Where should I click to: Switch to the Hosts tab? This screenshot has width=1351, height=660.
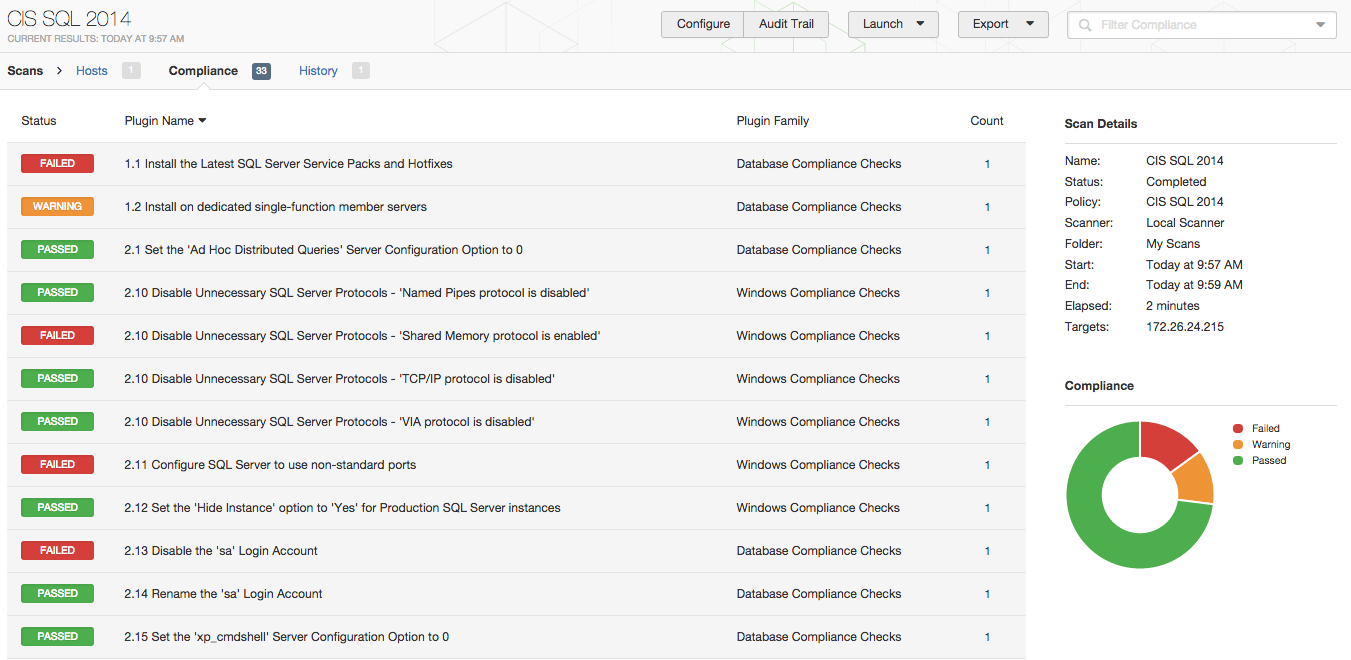click(x=92, y=71)
